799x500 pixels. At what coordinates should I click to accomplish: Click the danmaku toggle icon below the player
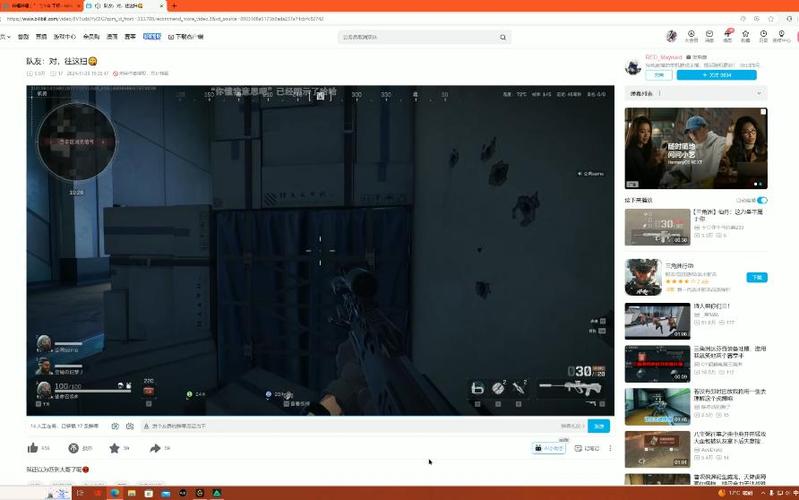(115, 426)
